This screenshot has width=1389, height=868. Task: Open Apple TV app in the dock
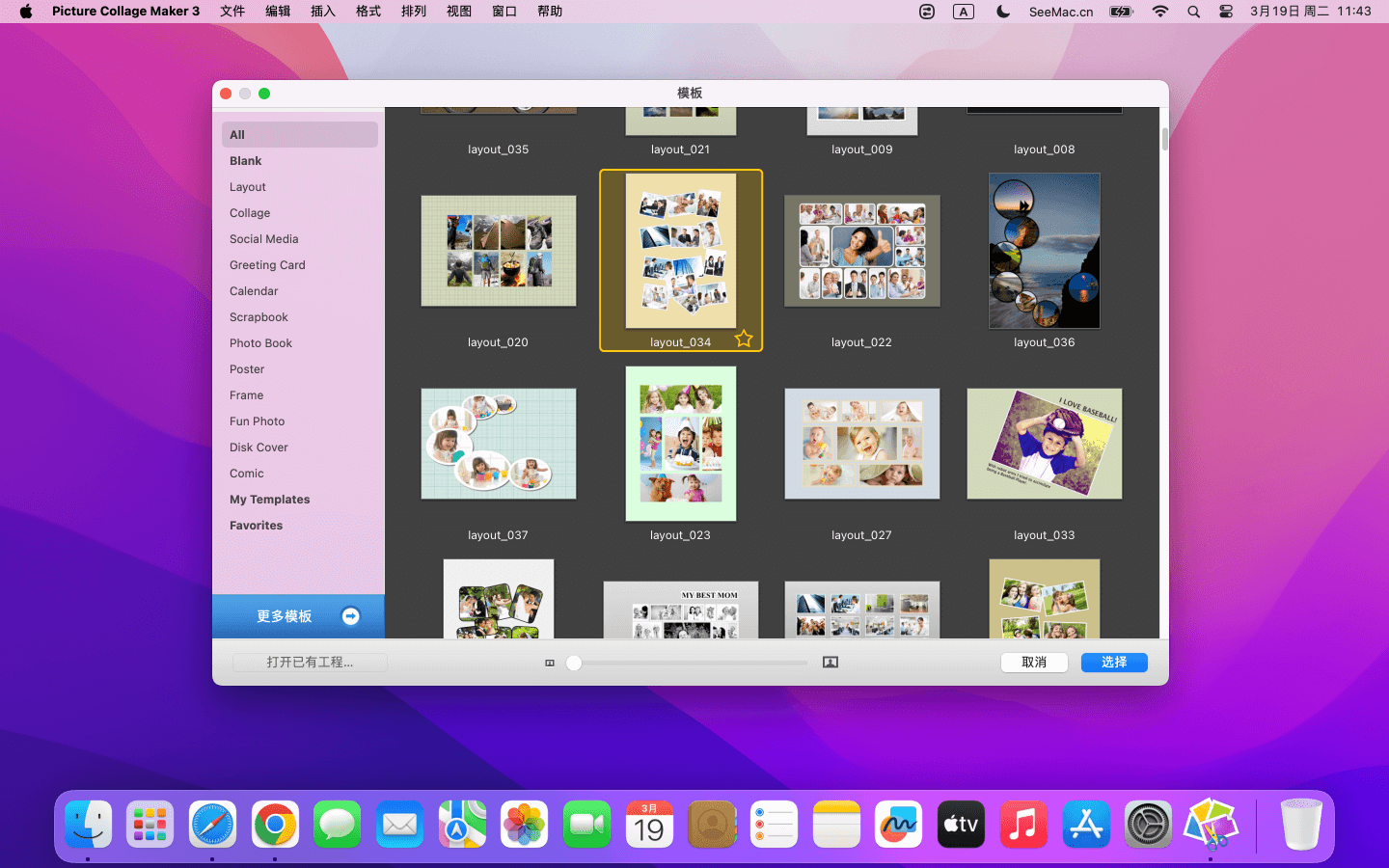coord(961,825)
